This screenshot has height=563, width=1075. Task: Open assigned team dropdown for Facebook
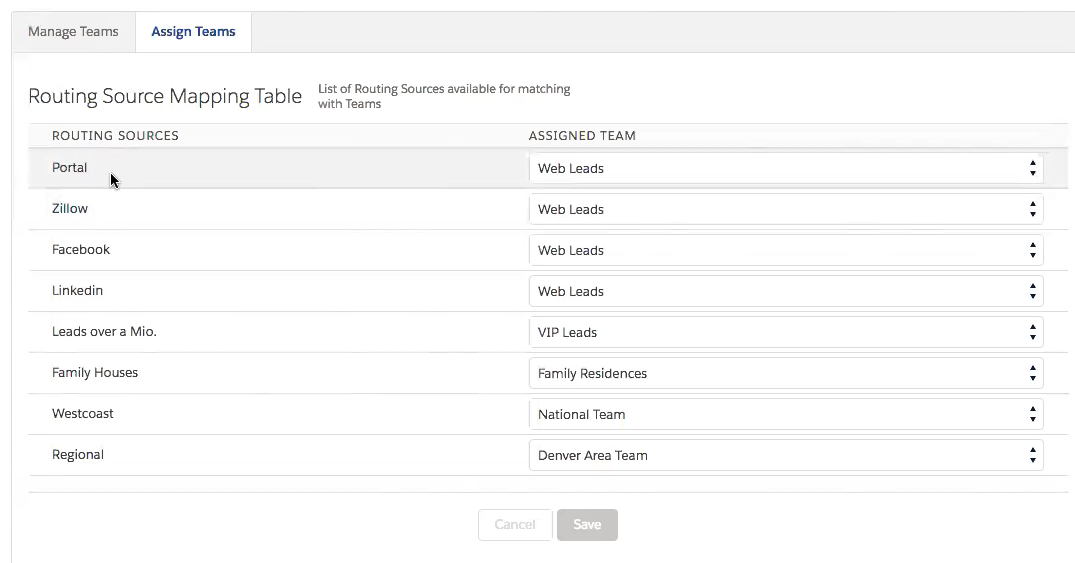786,250
